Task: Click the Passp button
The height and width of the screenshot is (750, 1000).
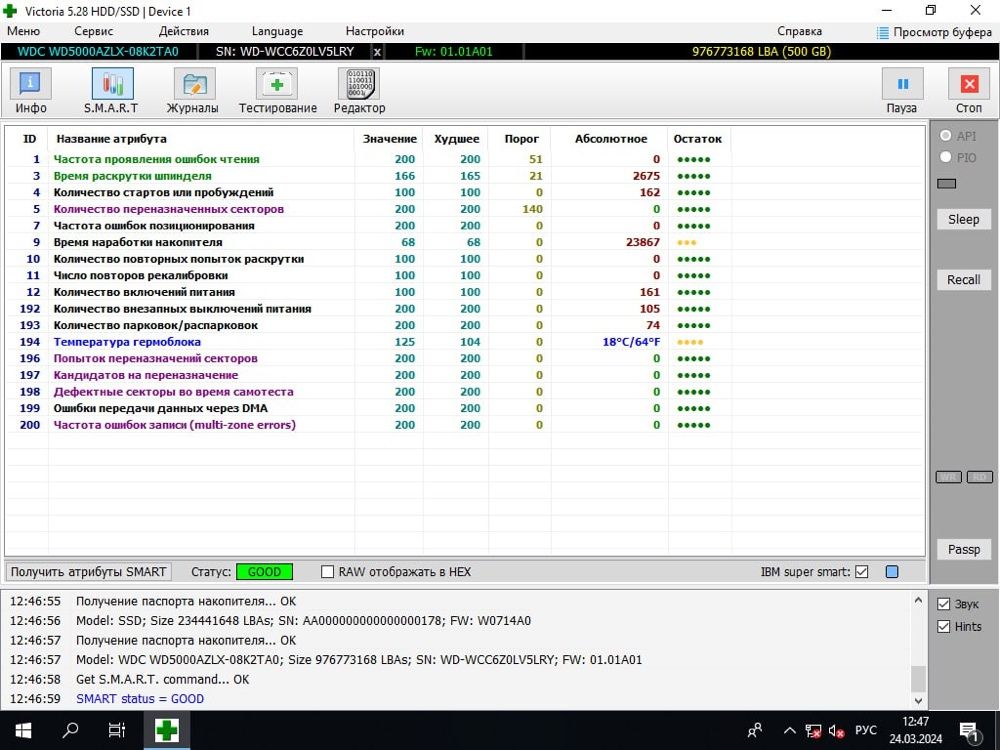Action: (964, 550)
